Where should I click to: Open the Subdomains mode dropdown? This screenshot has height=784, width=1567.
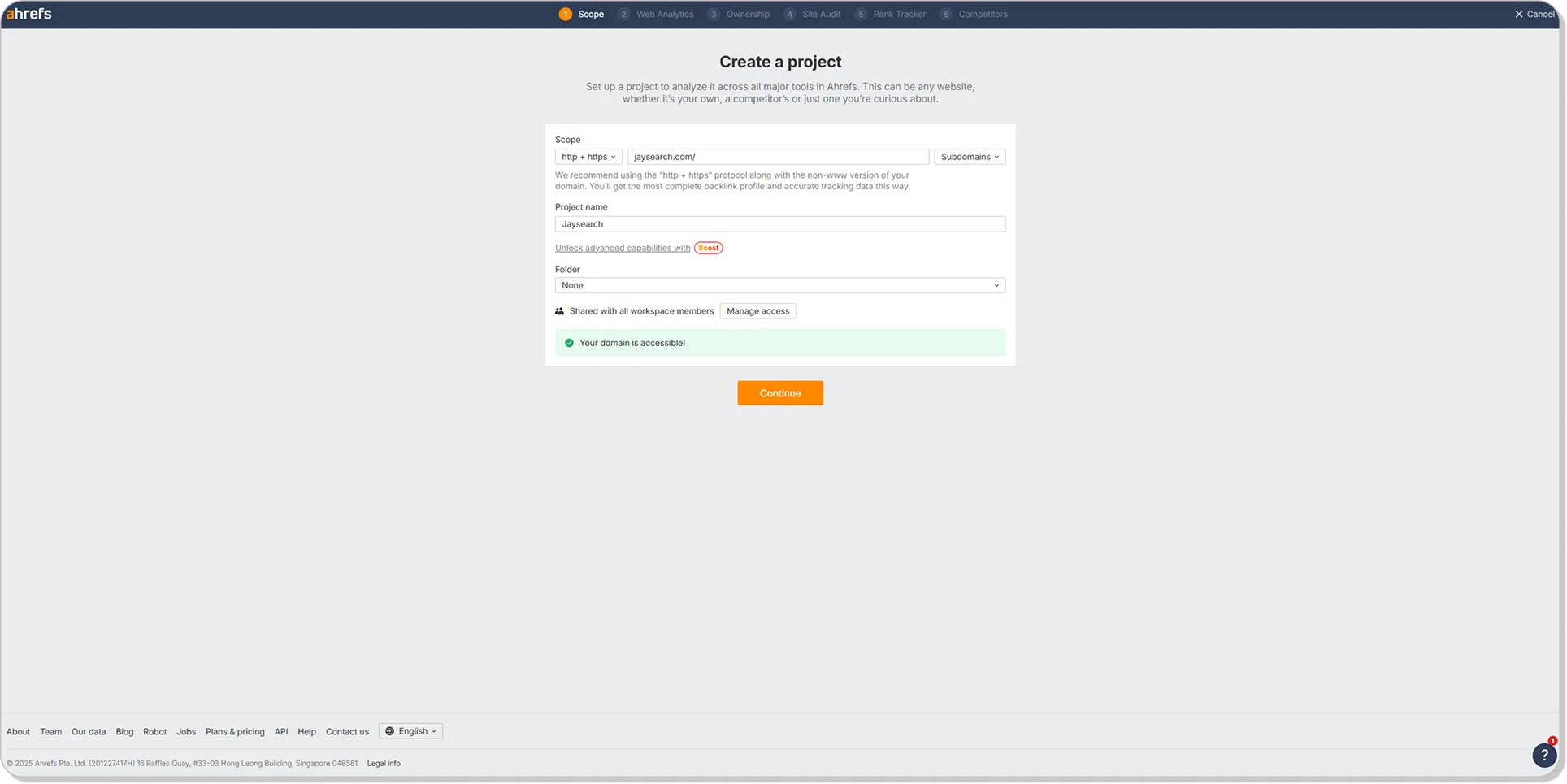point(970,157)
